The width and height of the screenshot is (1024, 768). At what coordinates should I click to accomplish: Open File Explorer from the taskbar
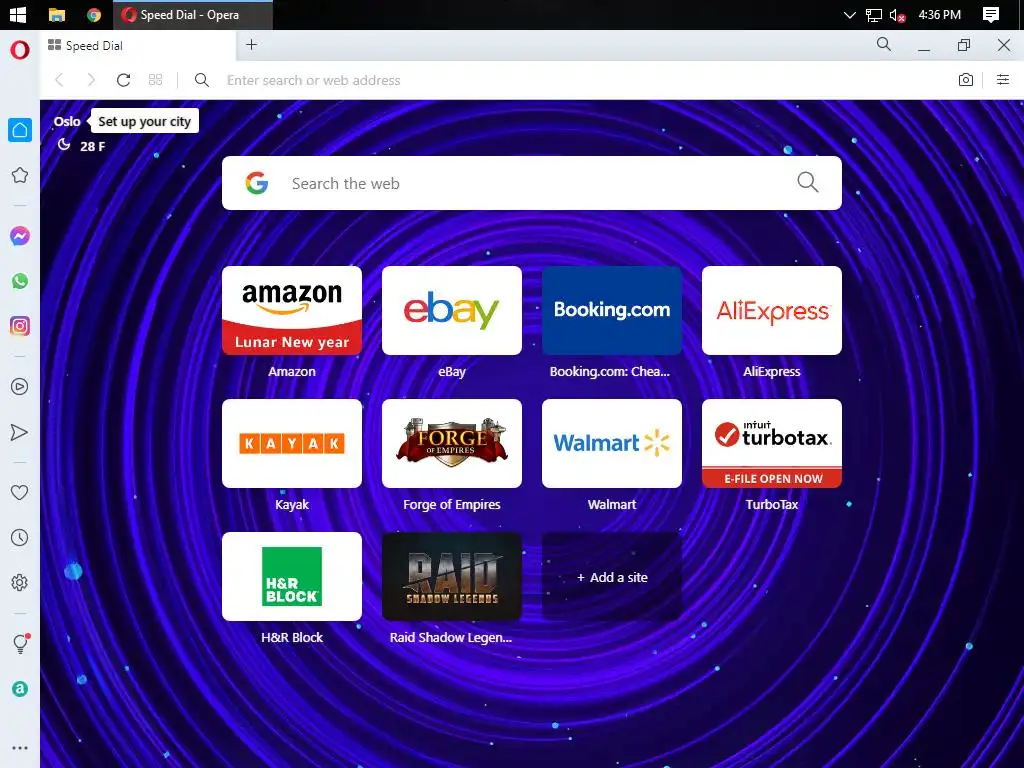pyautogui.click(x=57, y=14)
